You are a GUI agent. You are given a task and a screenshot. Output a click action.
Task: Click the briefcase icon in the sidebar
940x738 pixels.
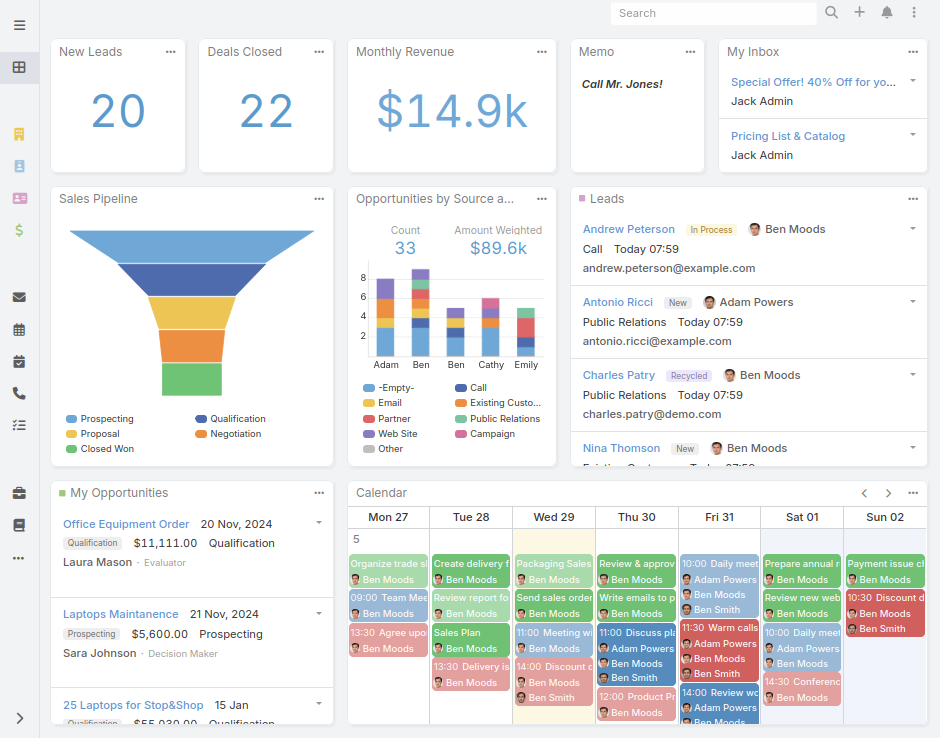[19, 492]
